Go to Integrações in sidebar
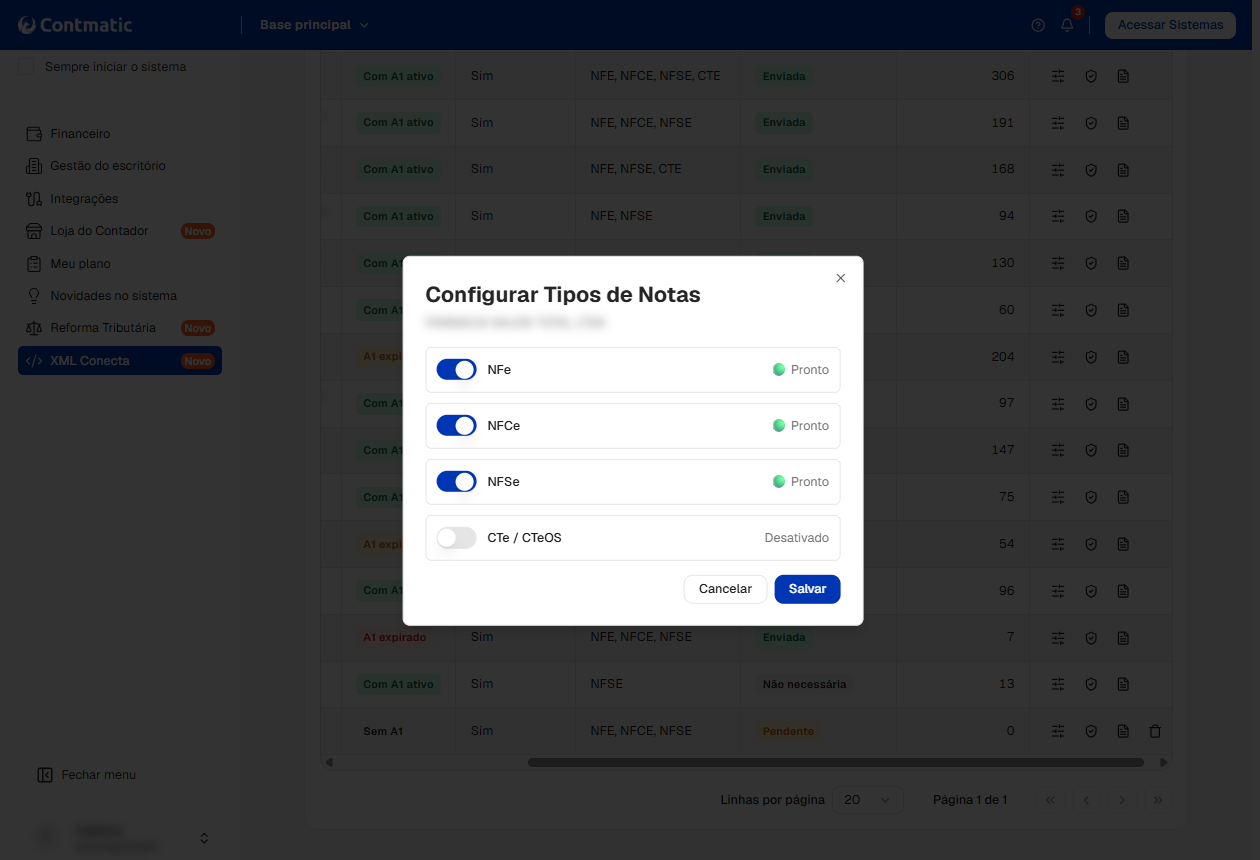The width and height of the screenshot is (1260, 860). 84,199
